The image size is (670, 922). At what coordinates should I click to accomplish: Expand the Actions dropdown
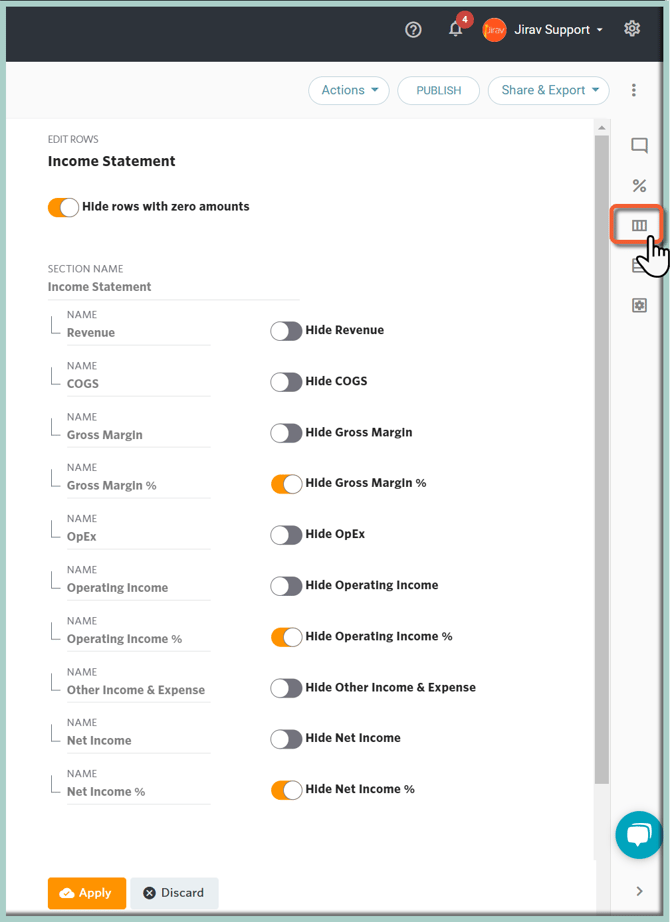pos(349,90)
